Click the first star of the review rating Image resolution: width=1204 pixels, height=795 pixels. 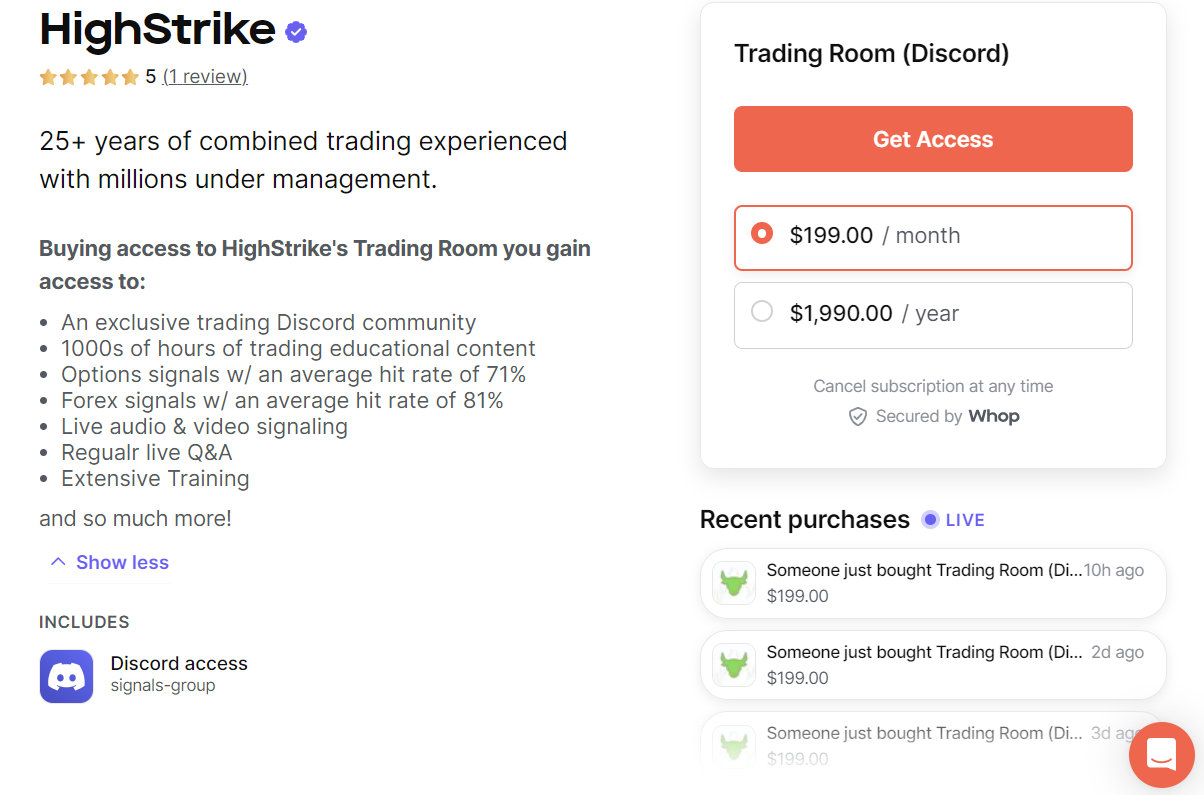46,76
